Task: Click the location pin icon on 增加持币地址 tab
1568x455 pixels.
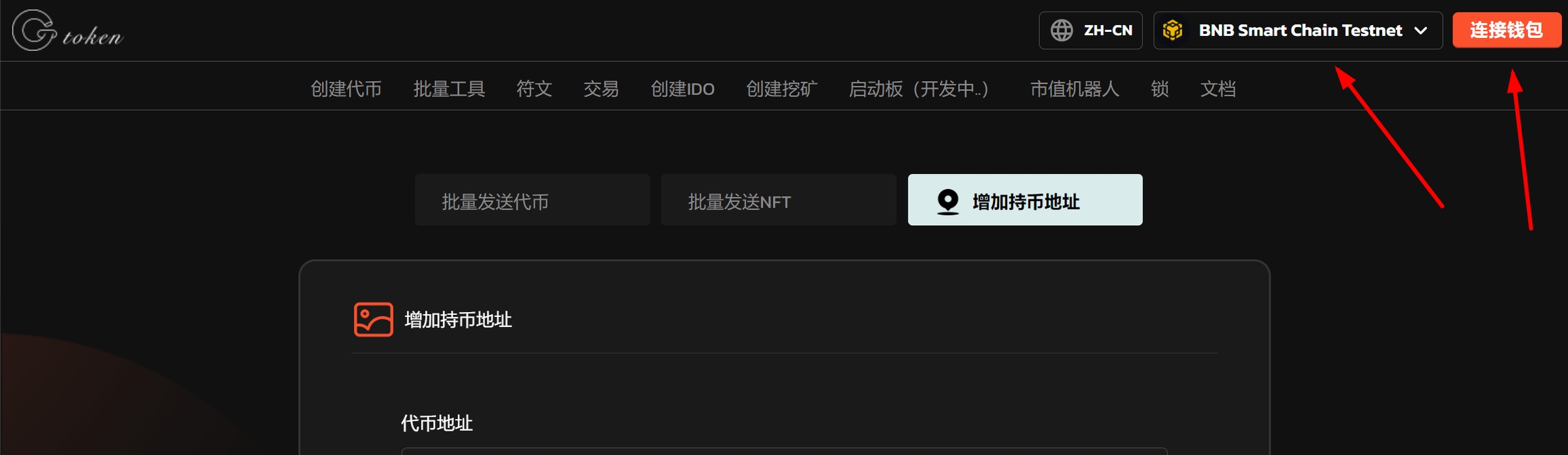Action: pos(948,201)
